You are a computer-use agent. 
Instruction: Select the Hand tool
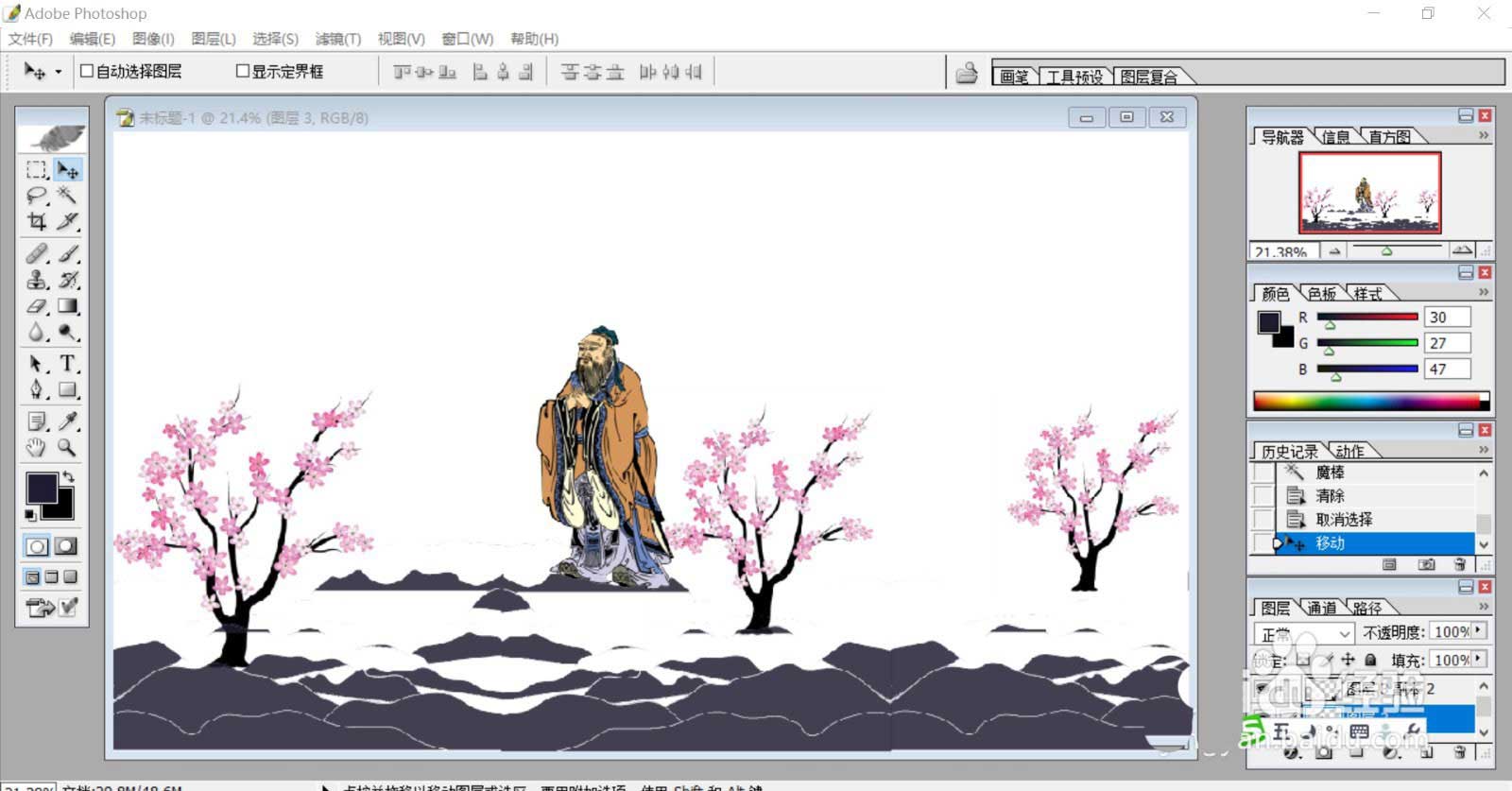(37, 448)
